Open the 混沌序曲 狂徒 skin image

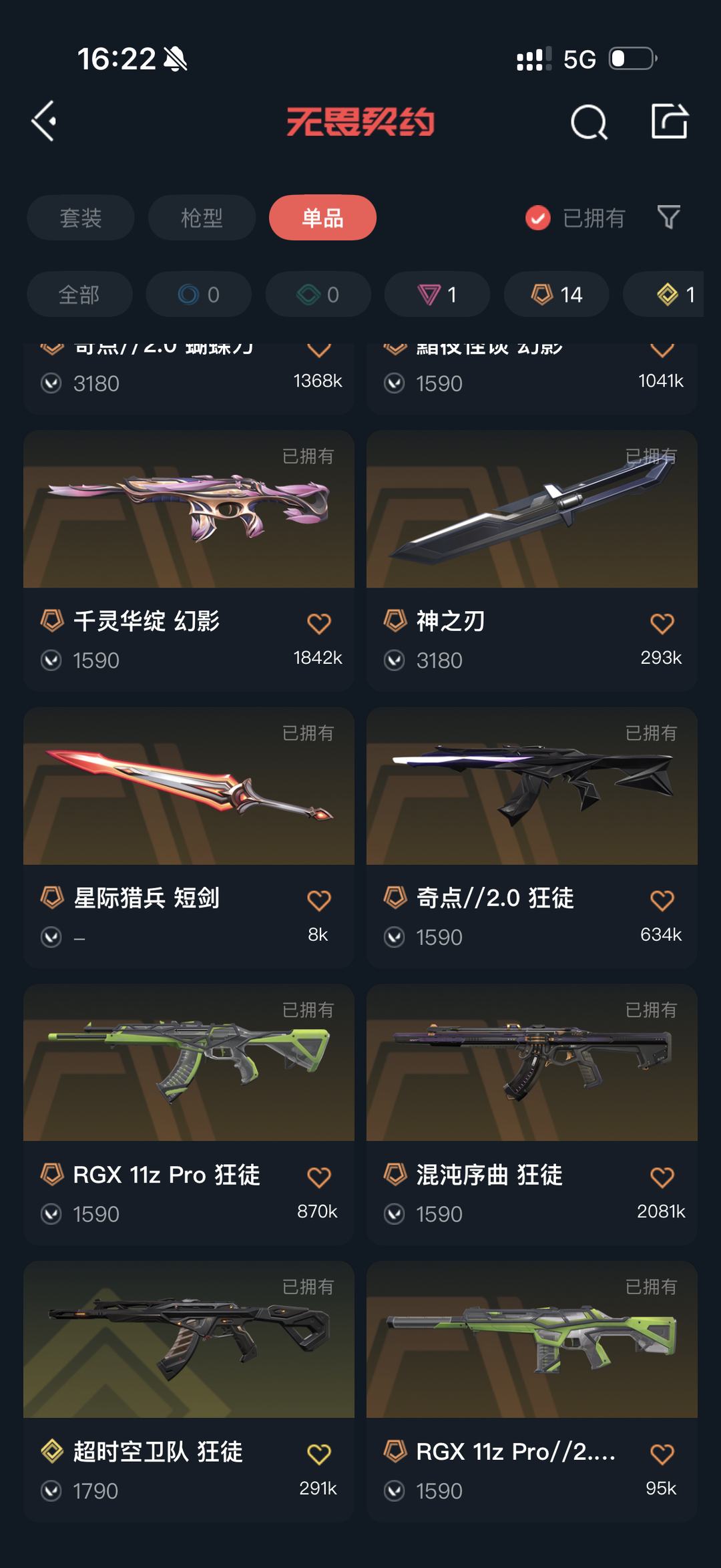532,1062
